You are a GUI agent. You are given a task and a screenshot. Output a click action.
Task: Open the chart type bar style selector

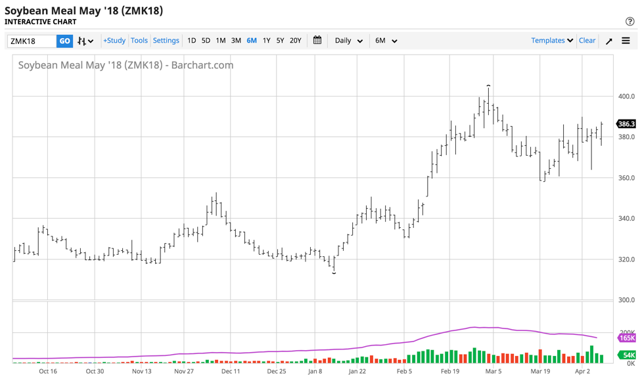click(86, 41)
